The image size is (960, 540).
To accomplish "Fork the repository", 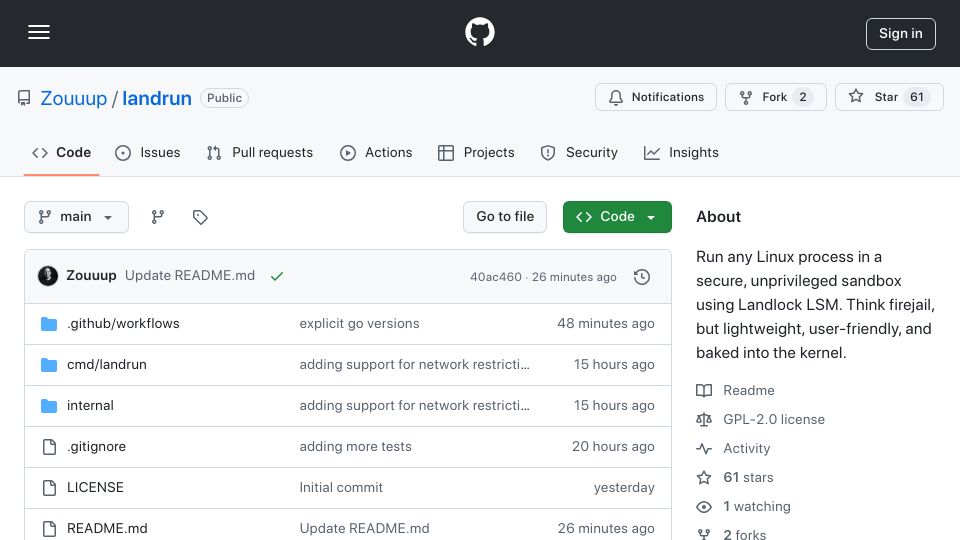I will click(776, 97).
